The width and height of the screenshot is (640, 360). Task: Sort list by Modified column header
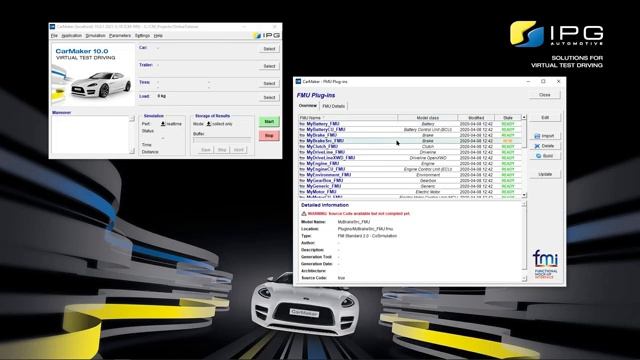click(x=476, y=118)
